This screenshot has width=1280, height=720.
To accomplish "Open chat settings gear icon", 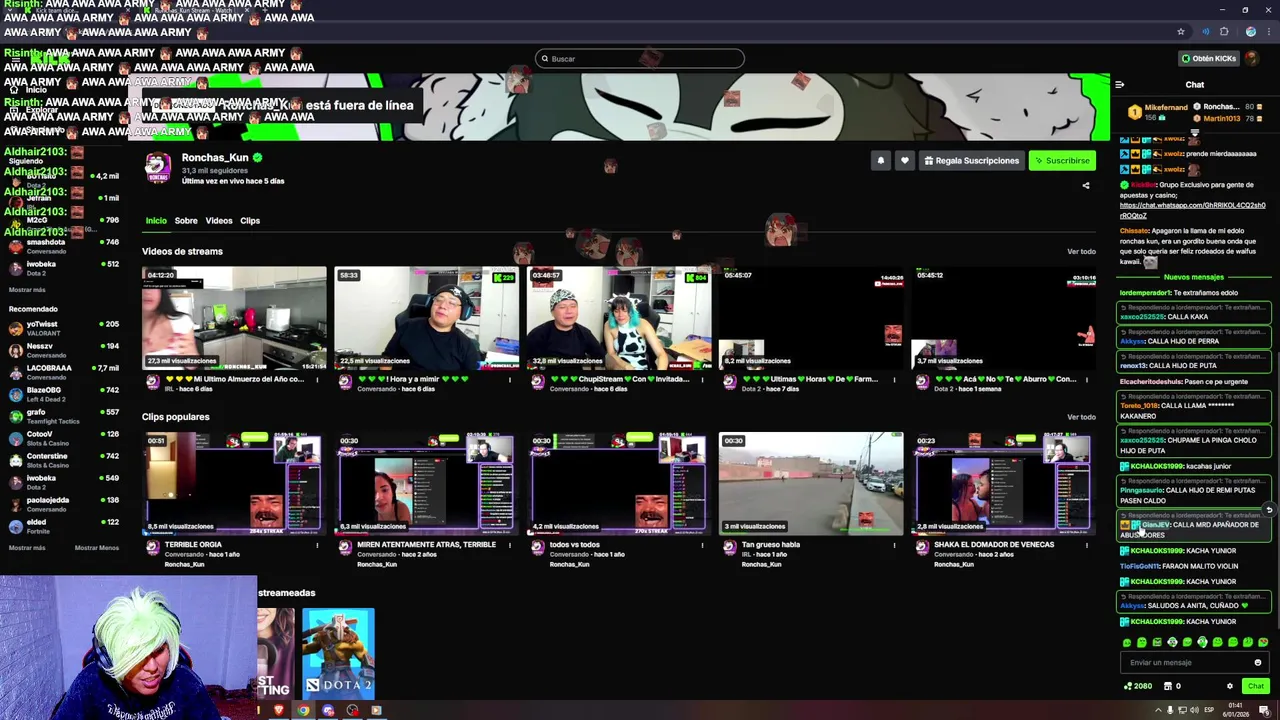I will pyautogui.click(x=1230, y=686).
